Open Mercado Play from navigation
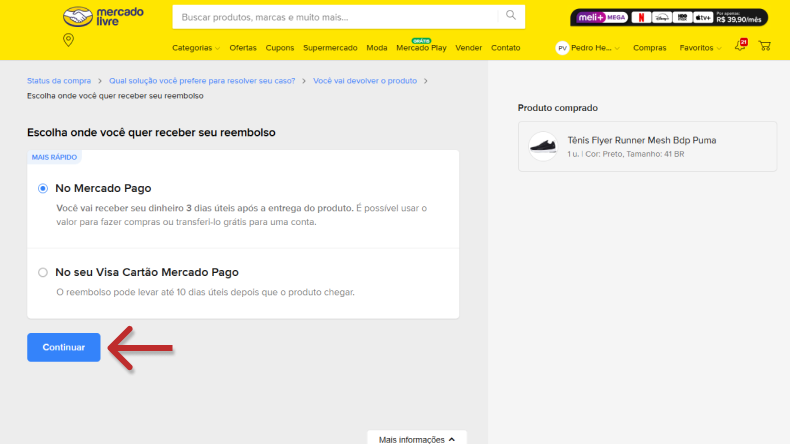This screenshot has width=790, height=444. tap(421, 48)
